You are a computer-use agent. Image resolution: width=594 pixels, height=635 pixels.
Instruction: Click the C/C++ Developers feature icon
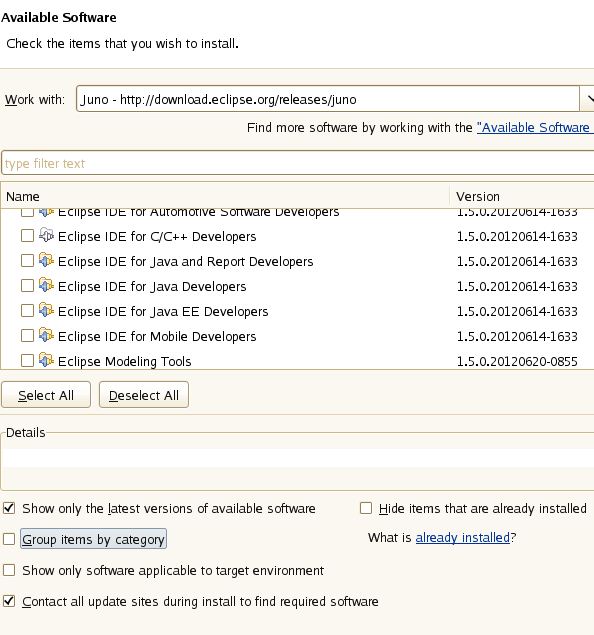click(x=46, y=235)
